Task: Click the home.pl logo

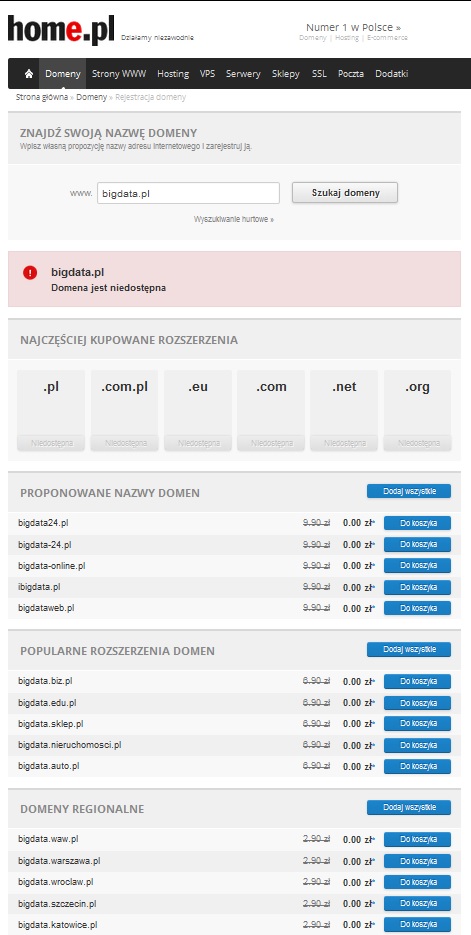Action: coord(61,30)
